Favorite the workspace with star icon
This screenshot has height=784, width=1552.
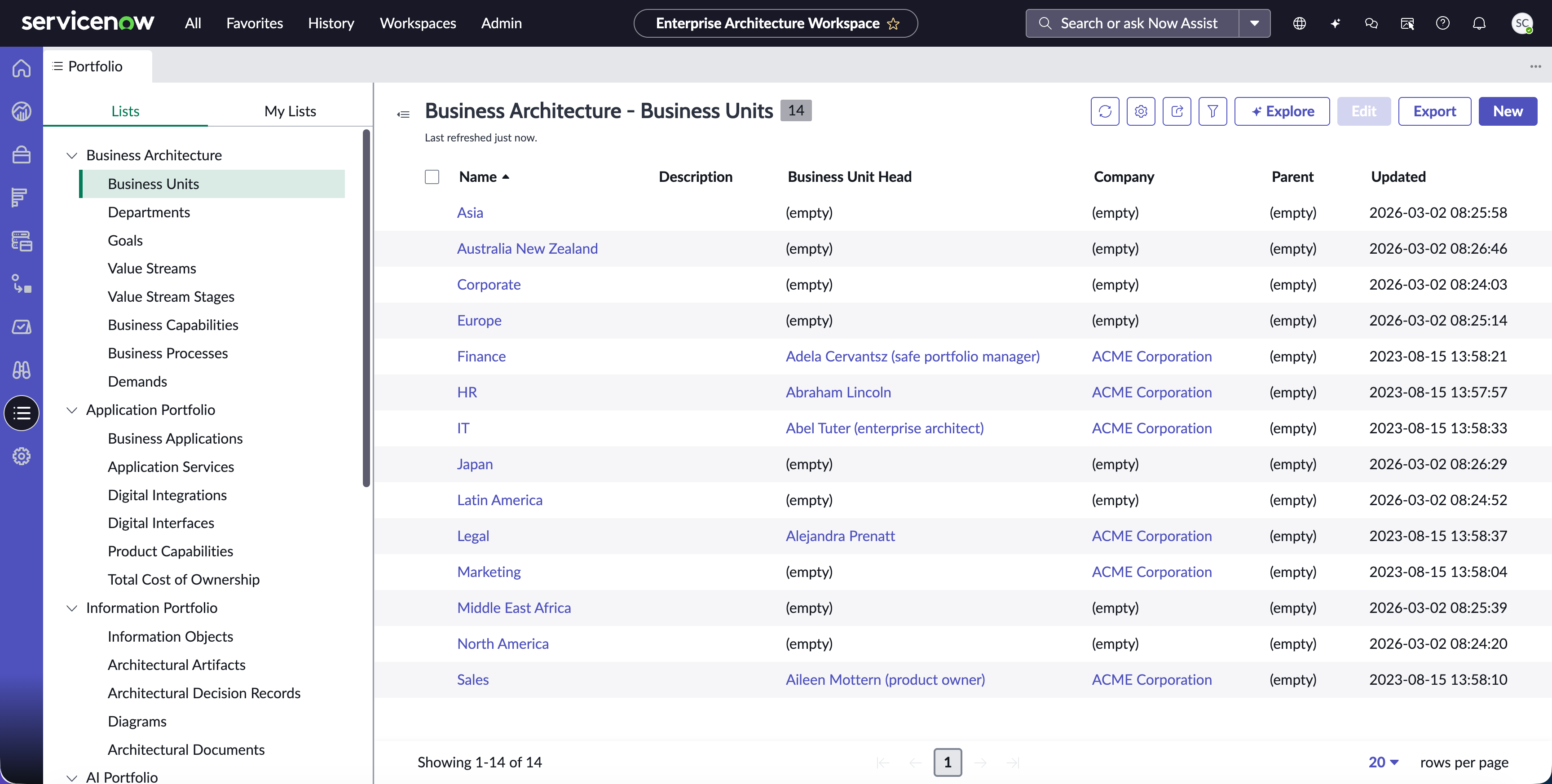894,23
